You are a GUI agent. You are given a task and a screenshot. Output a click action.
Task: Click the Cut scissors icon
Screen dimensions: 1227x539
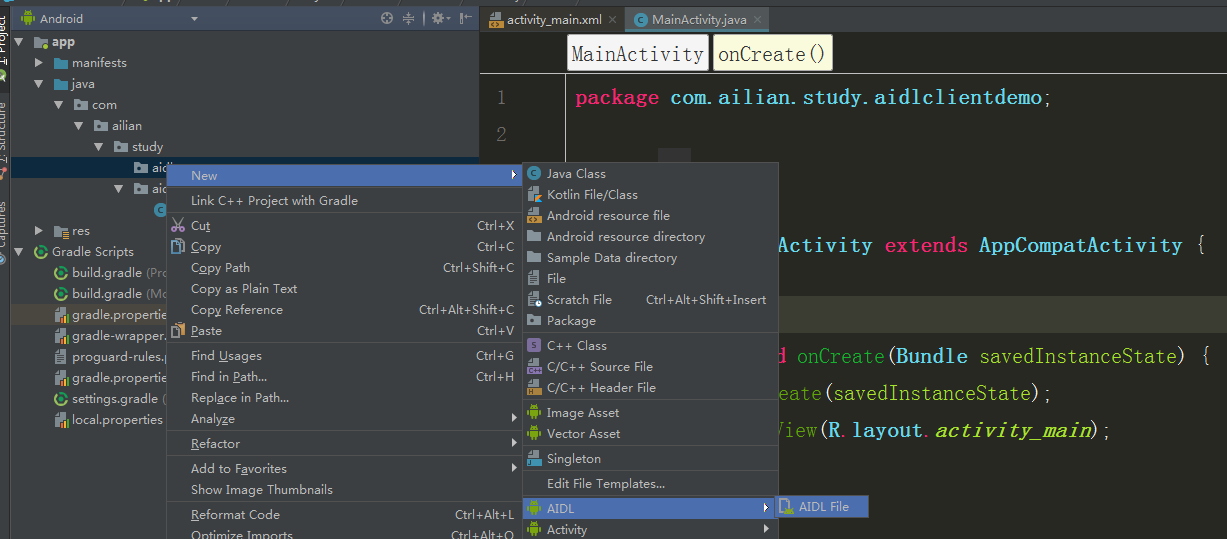pos(178,226)
